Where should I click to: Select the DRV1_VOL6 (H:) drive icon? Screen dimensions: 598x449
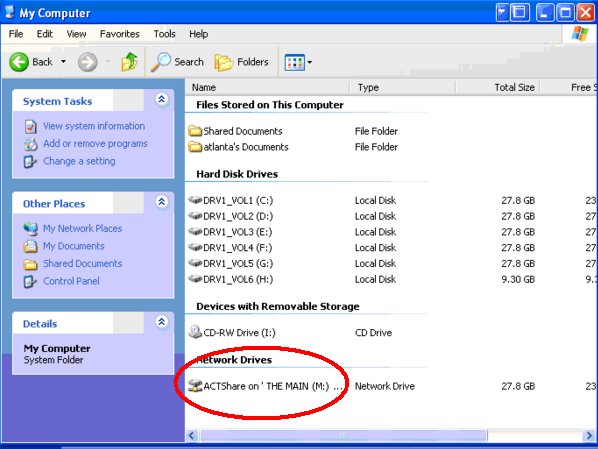coord(195,279)
